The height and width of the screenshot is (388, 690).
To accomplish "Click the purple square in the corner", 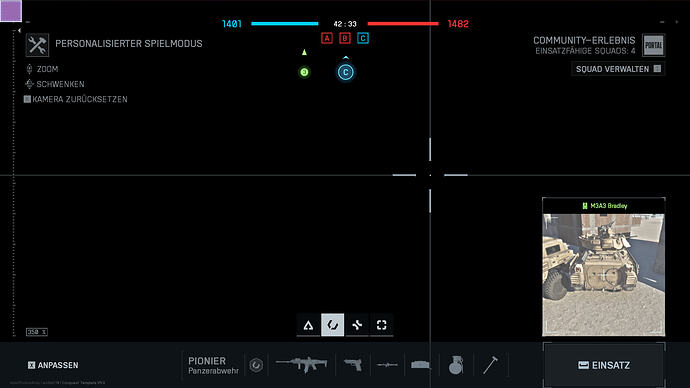I will click(11, 11).
